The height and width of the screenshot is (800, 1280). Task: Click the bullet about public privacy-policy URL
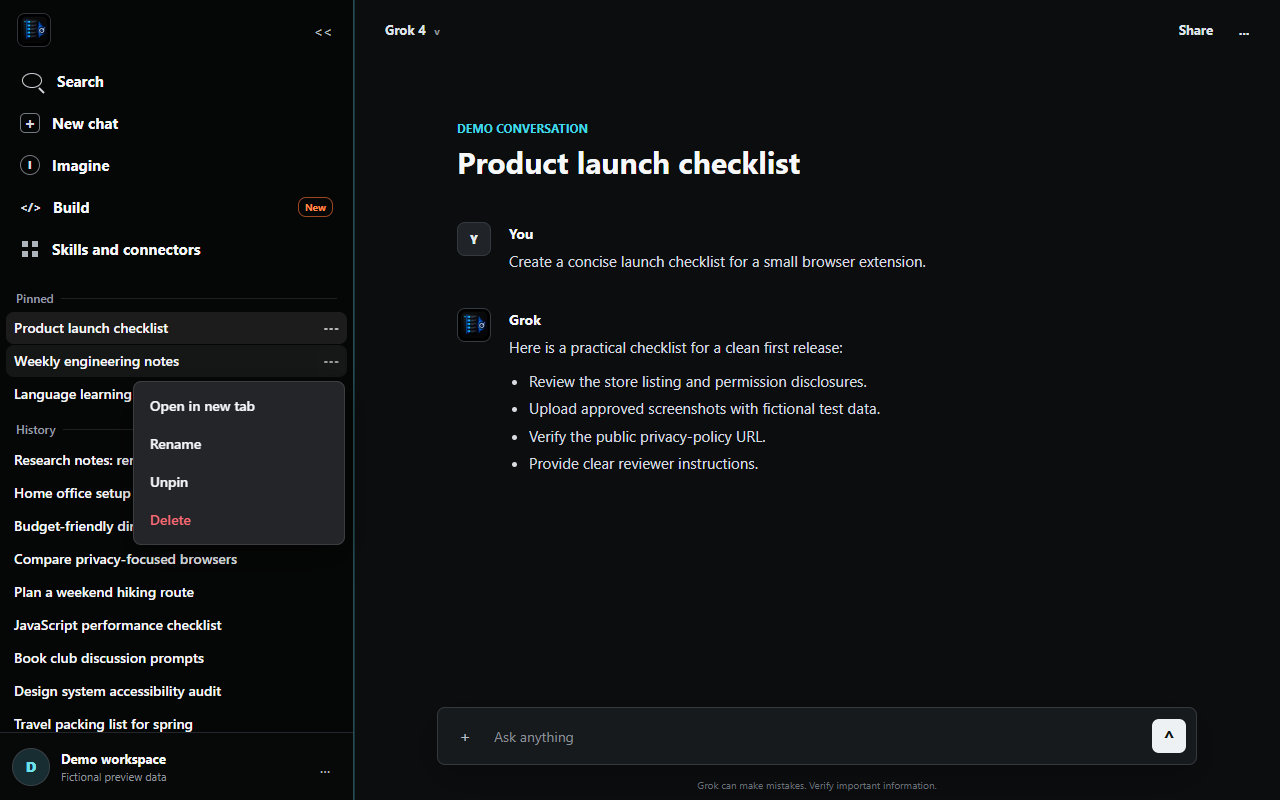(647, 436)
